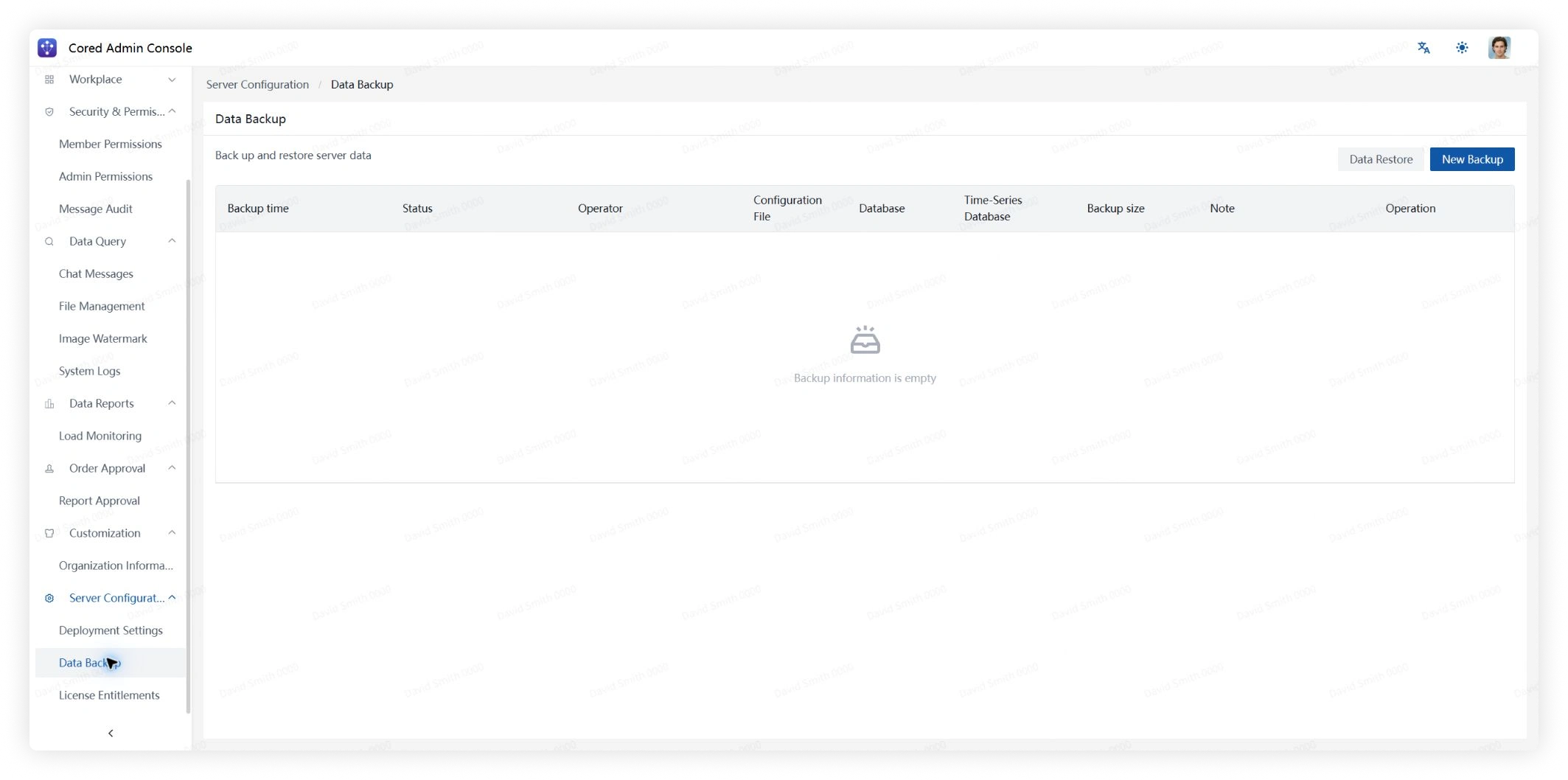Open Deployment Settings
This screenshot has width=1568, height=780.
coord(111,631)
